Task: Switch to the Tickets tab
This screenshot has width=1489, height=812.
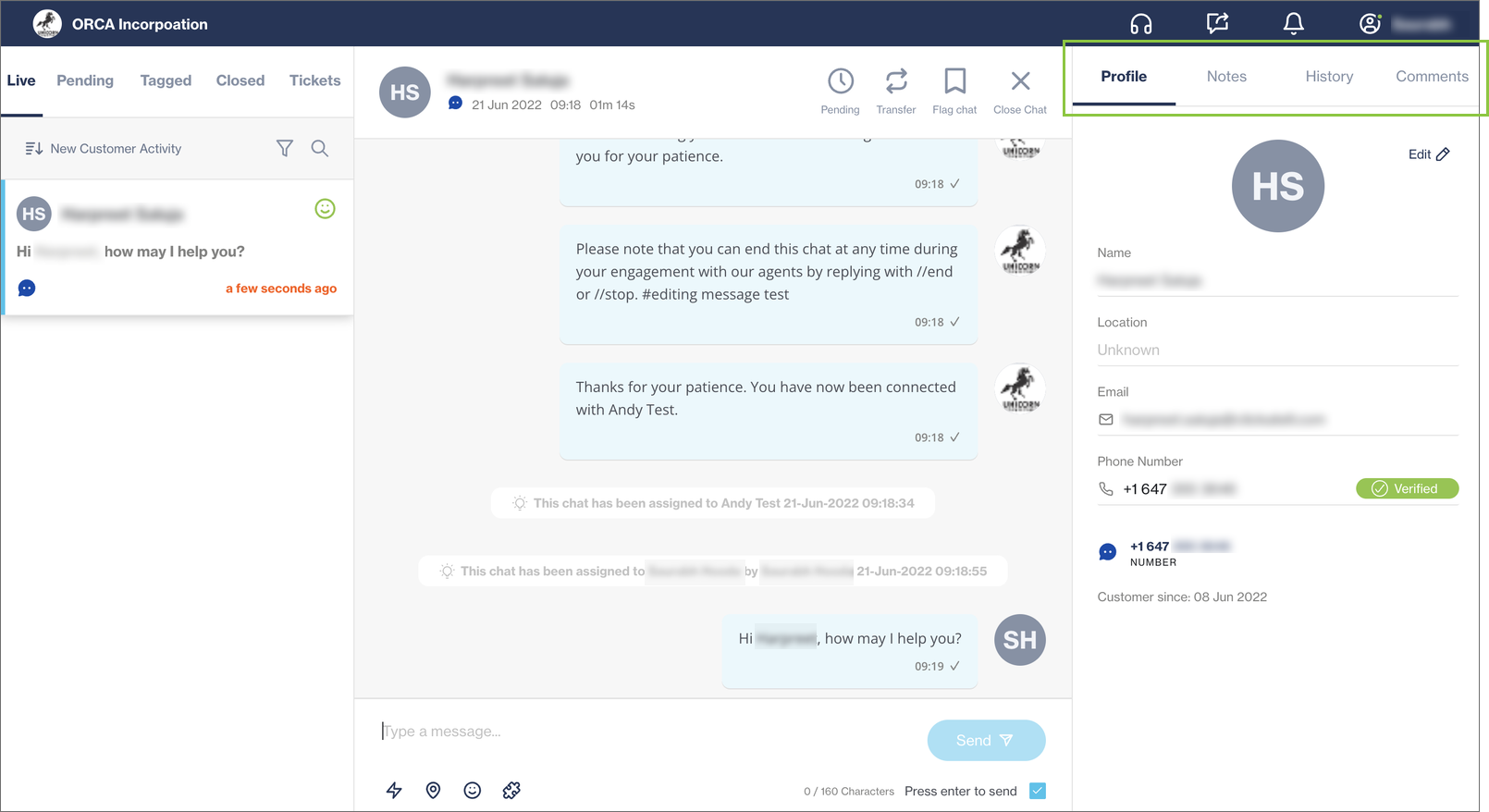Action: (x=314, y=80)
